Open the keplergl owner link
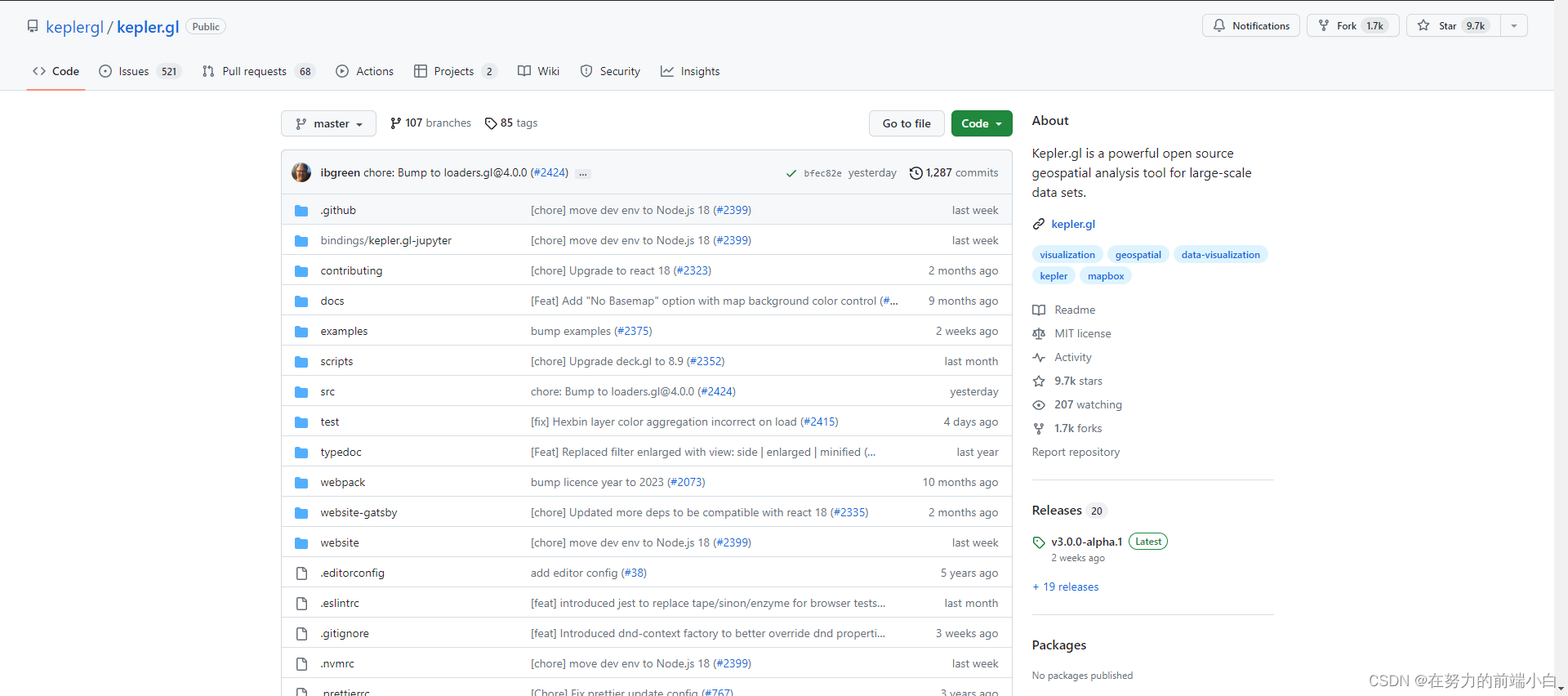This screenshot has height=696, width=1568. click(x=74, y=27)
